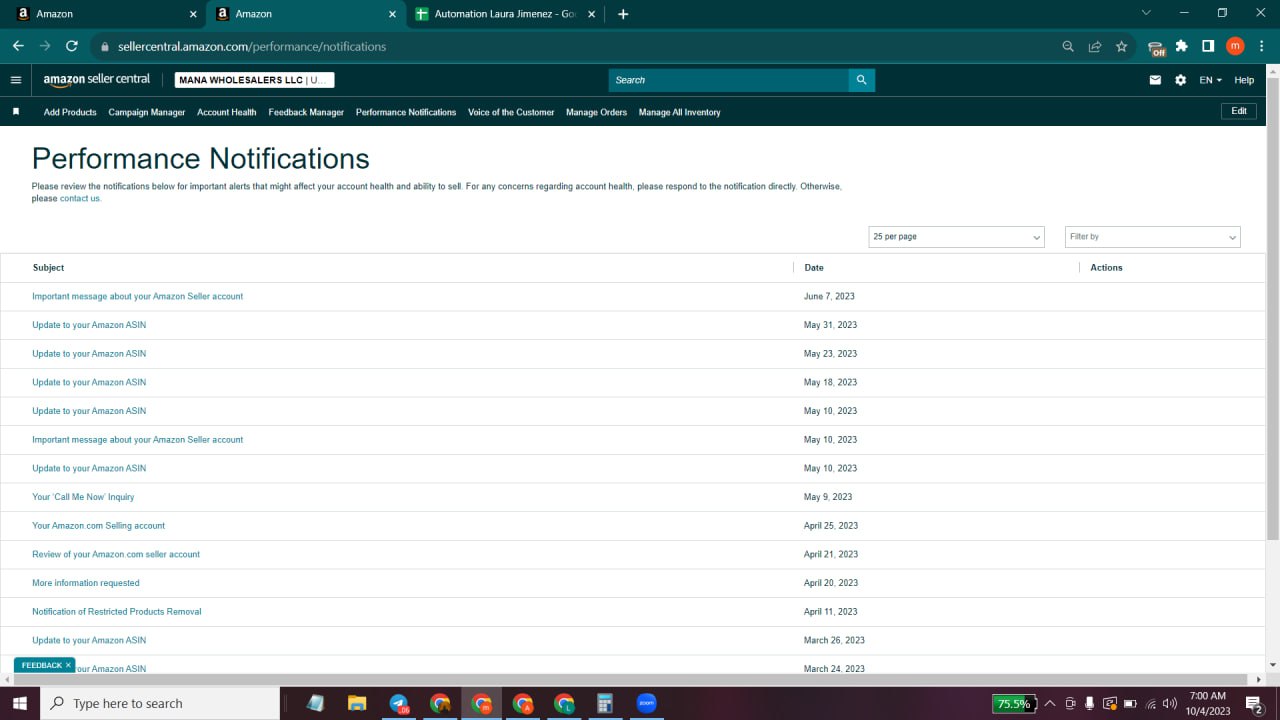
Task: Open the Chrome profile avatar m
Action: [1235, 46]
